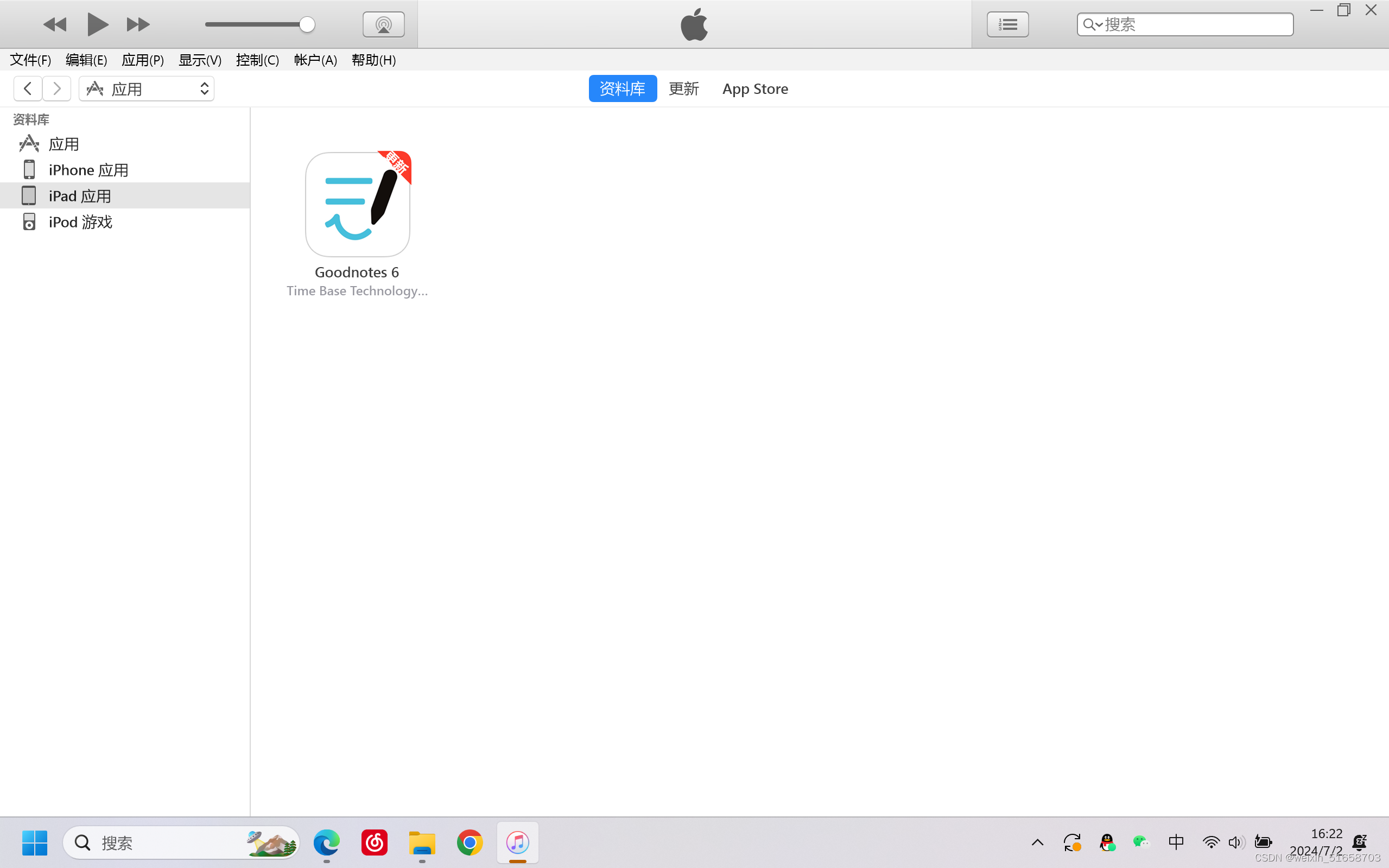Open the Goodnotes 6 app thumbnail
Screen dimensions: 1389x868
(x=358, y=204)
